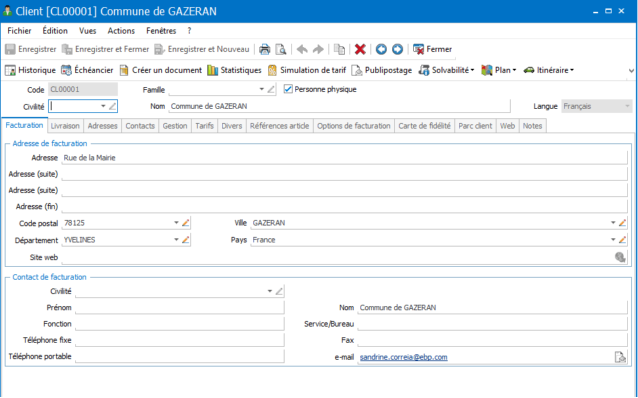Uncheck Personne physique checkbox

pos(288,89)
